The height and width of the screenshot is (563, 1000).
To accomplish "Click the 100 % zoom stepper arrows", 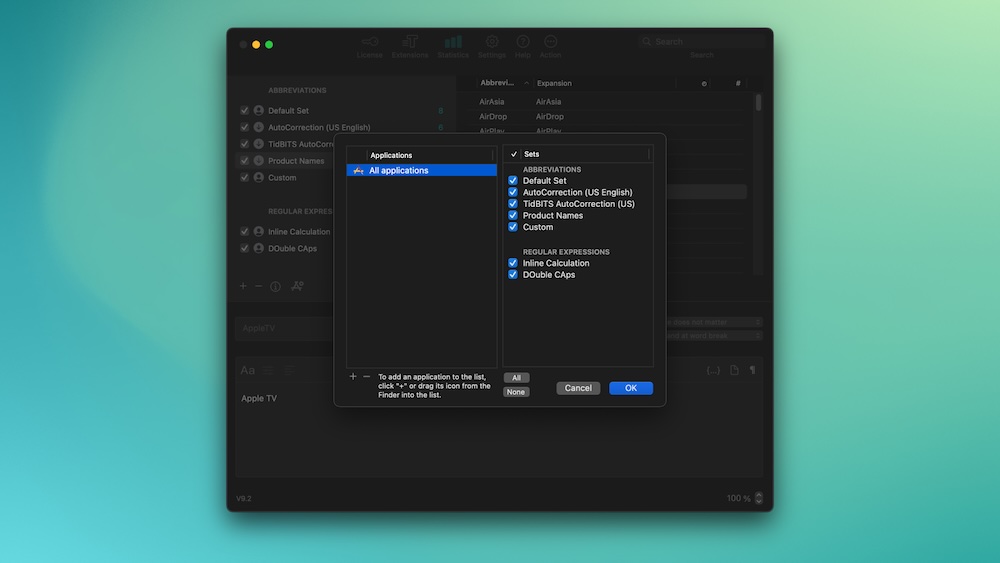I will pos(759,498).
